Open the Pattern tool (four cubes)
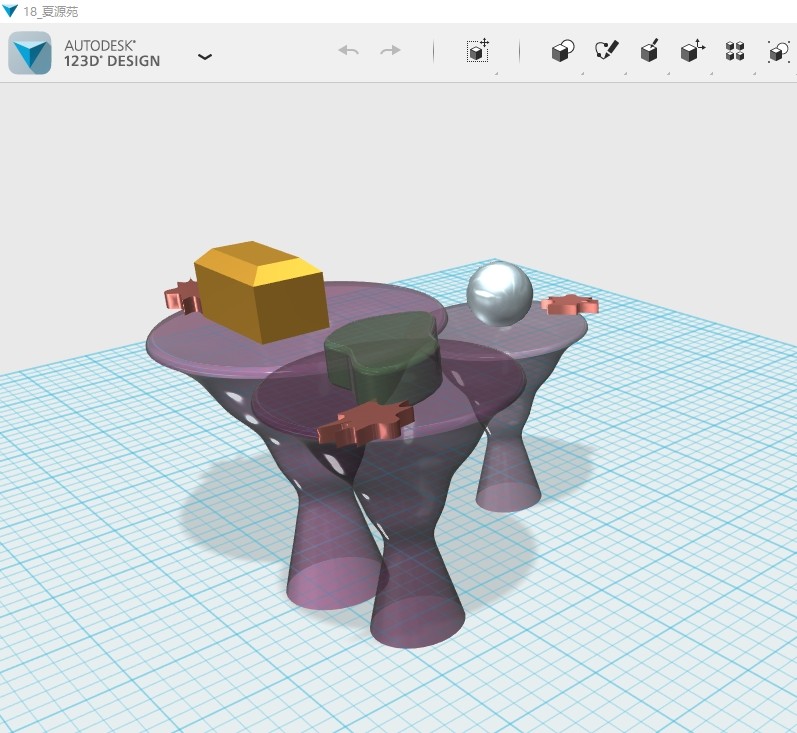This screenshot has height=733, width=797. (x=735, y=51)
